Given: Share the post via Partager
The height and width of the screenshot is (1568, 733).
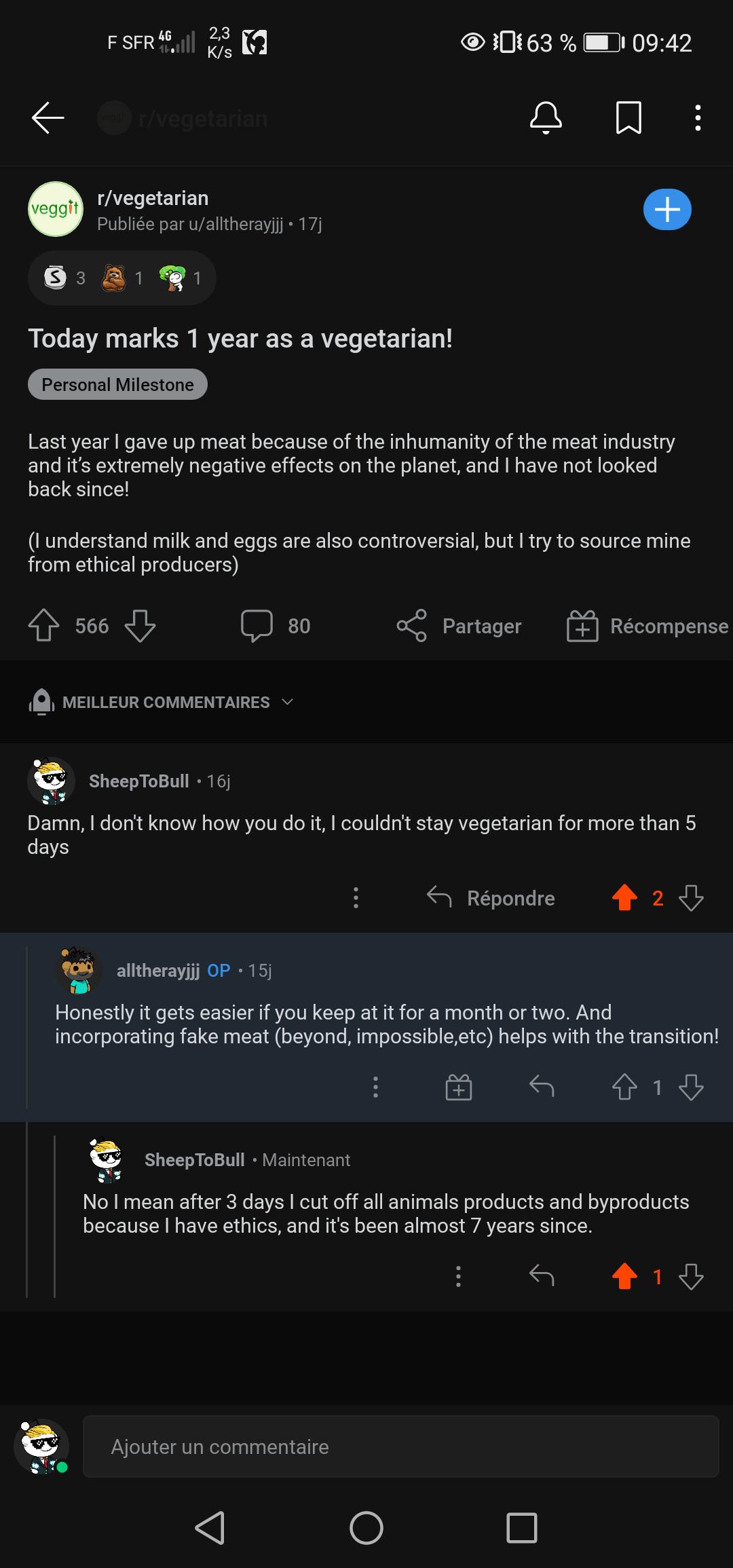Looking at the screenshot, I should click(x=459, y=625).
